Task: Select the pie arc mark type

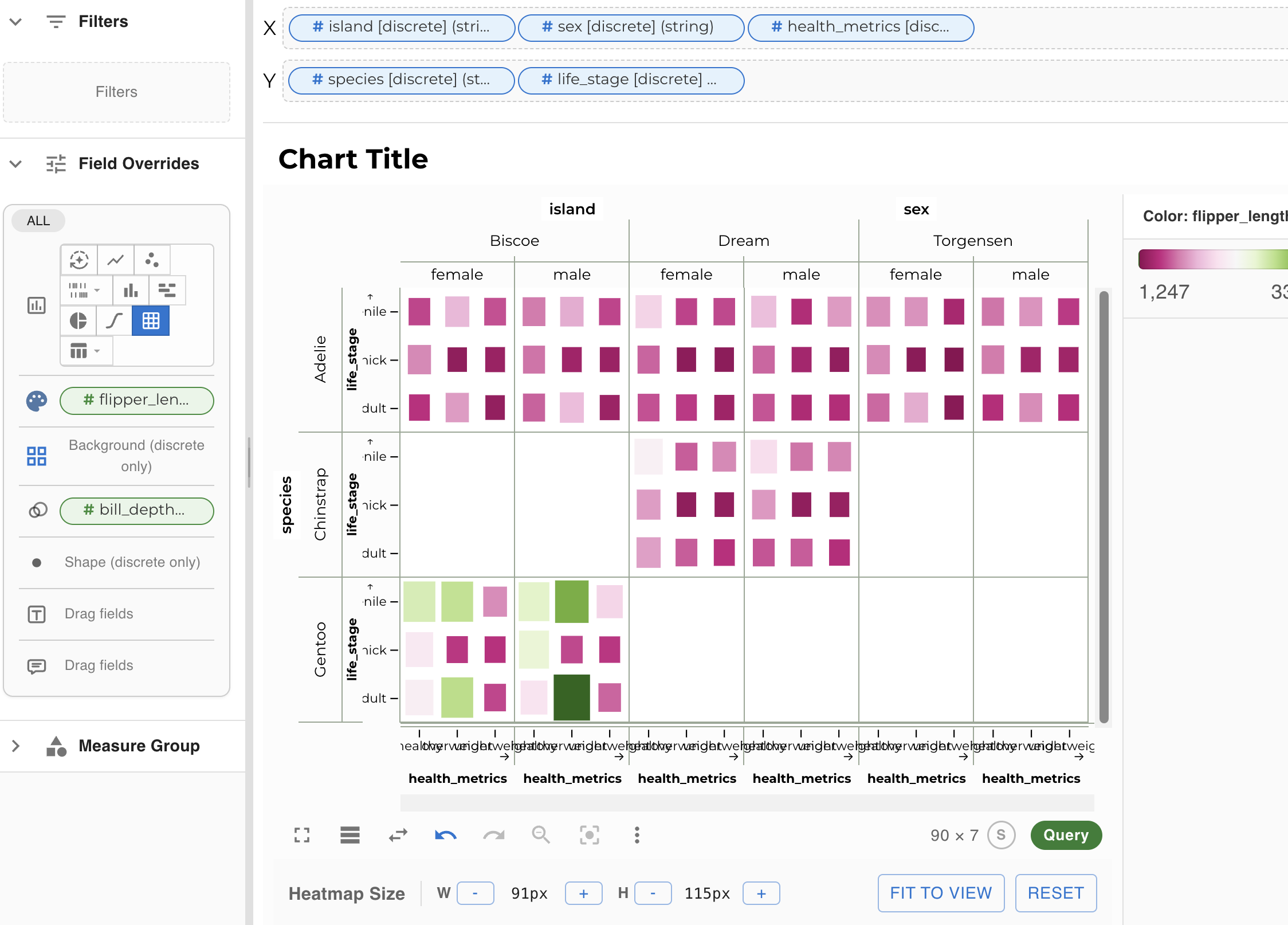Action: point(78,320)
